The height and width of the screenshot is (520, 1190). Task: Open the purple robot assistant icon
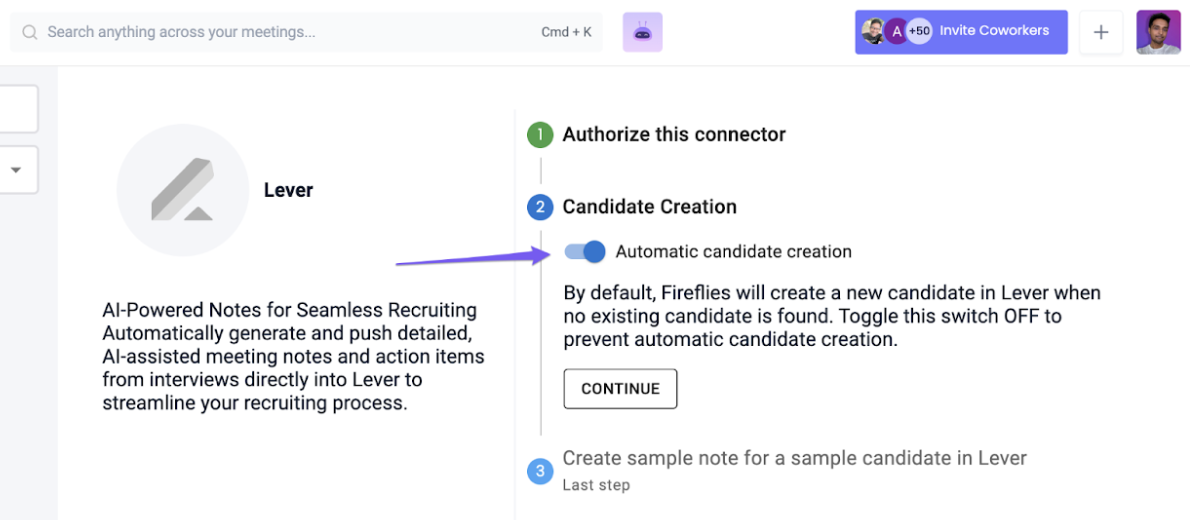click(x=643, y=33)
